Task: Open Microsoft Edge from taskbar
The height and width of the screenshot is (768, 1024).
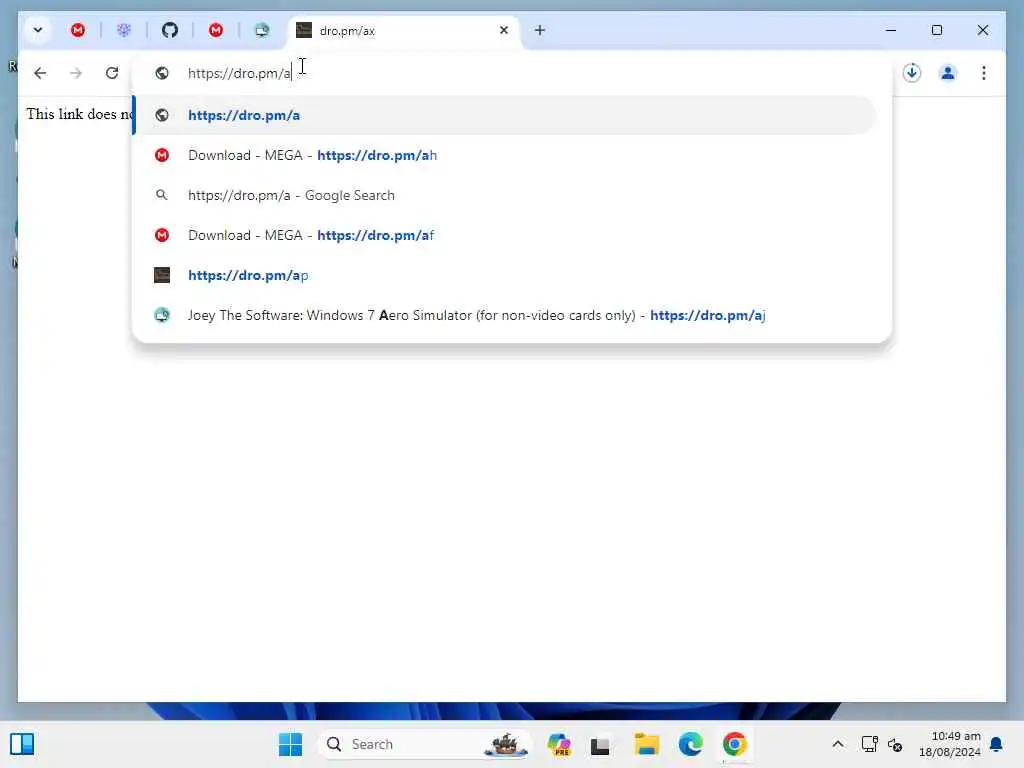Action: pyautogui.click(x=690, y=744)
